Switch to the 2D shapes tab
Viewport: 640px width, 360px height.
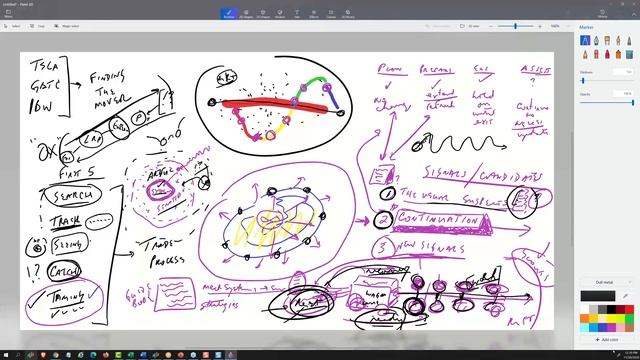(246, 13)
